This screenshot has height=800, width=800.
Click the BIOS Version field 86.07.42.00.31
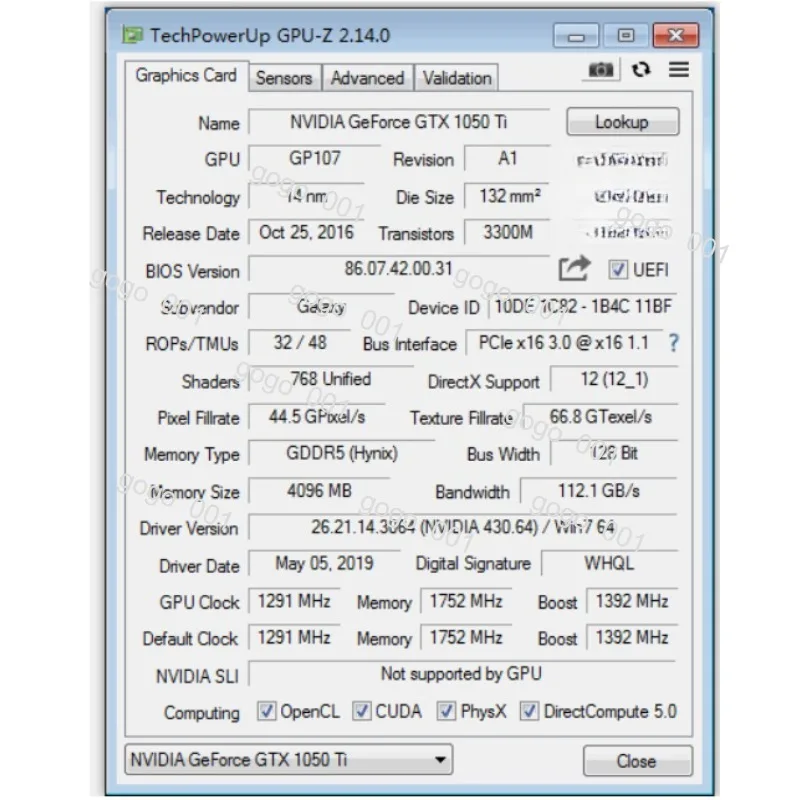tap(399, 268)
